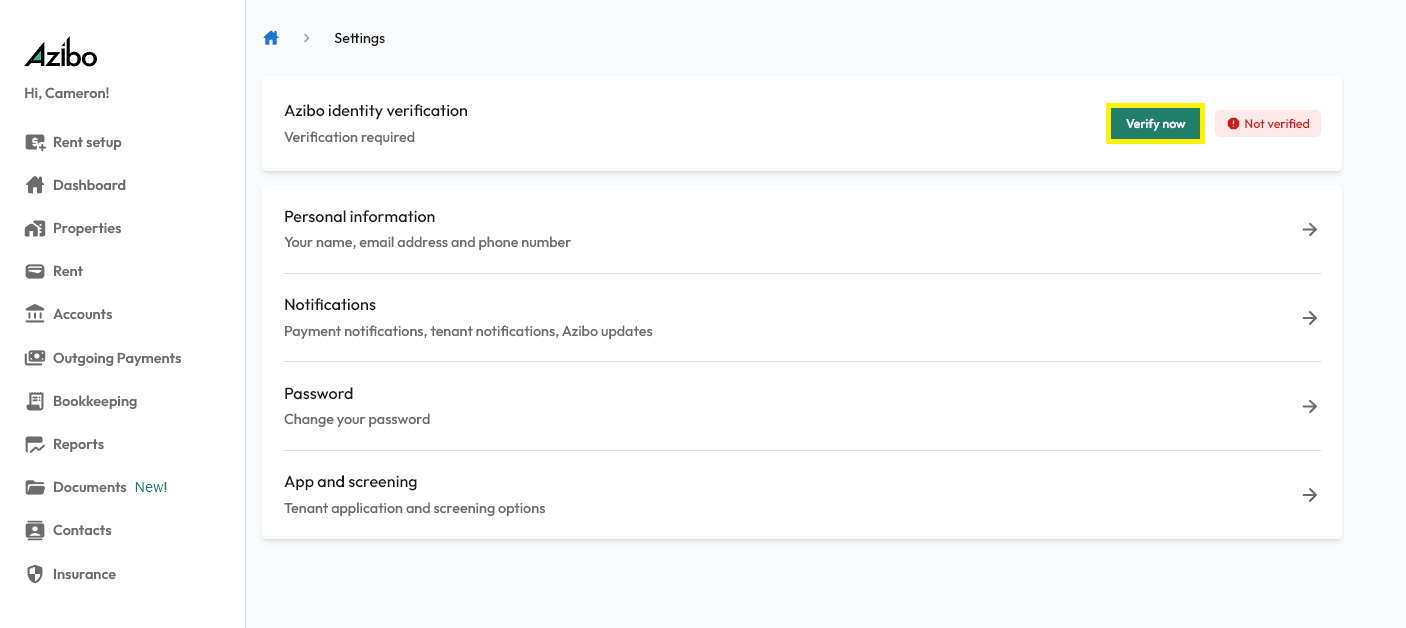Go to Contacts in the sidebar

[82, 530]
